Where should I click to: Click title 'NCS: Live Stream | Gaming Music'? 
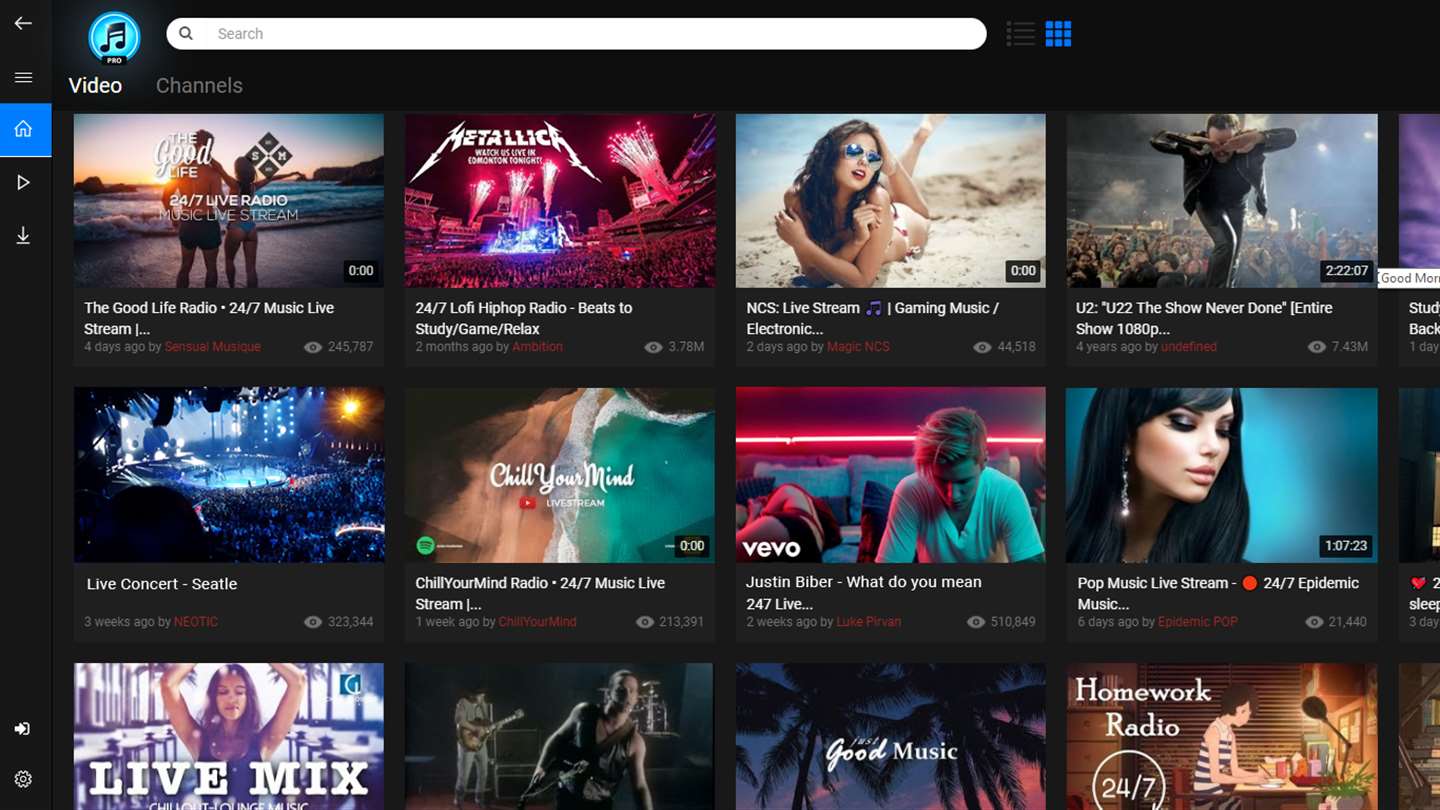pyautogui.click(x=873, y=318)
